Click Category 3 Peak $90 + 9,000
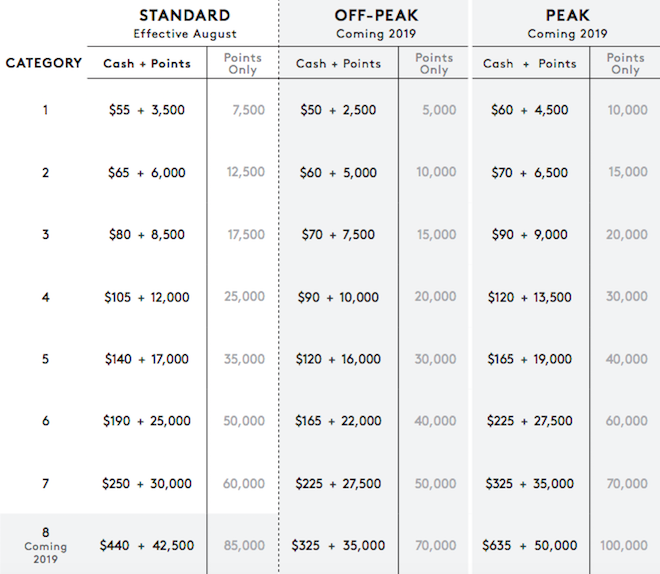This screenshot has width=660, height=574. click(x=529, y=235)
